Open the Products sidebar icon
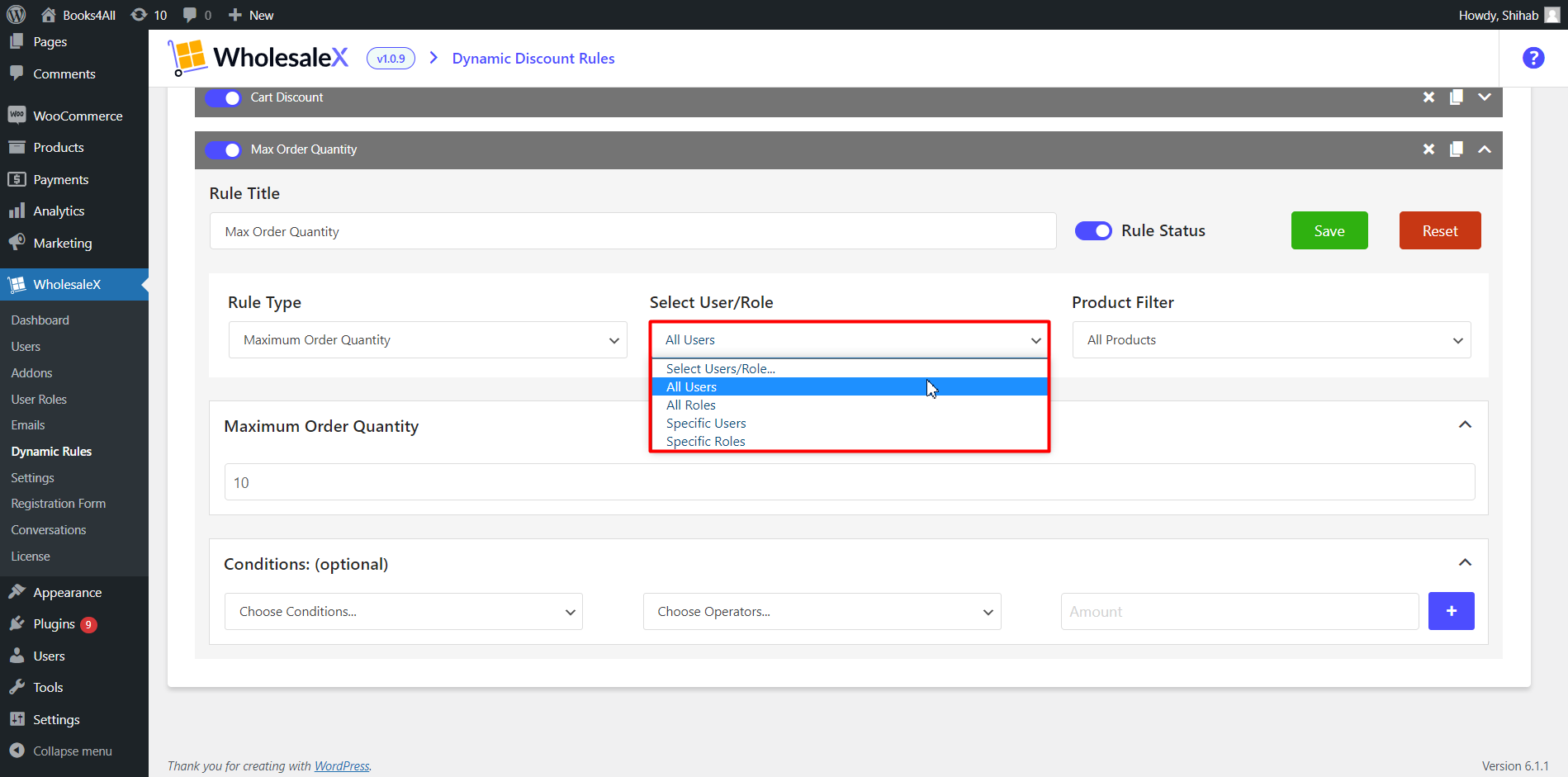Image resolution: width=1568 pixels, height=777 pixels. (17, 147)
